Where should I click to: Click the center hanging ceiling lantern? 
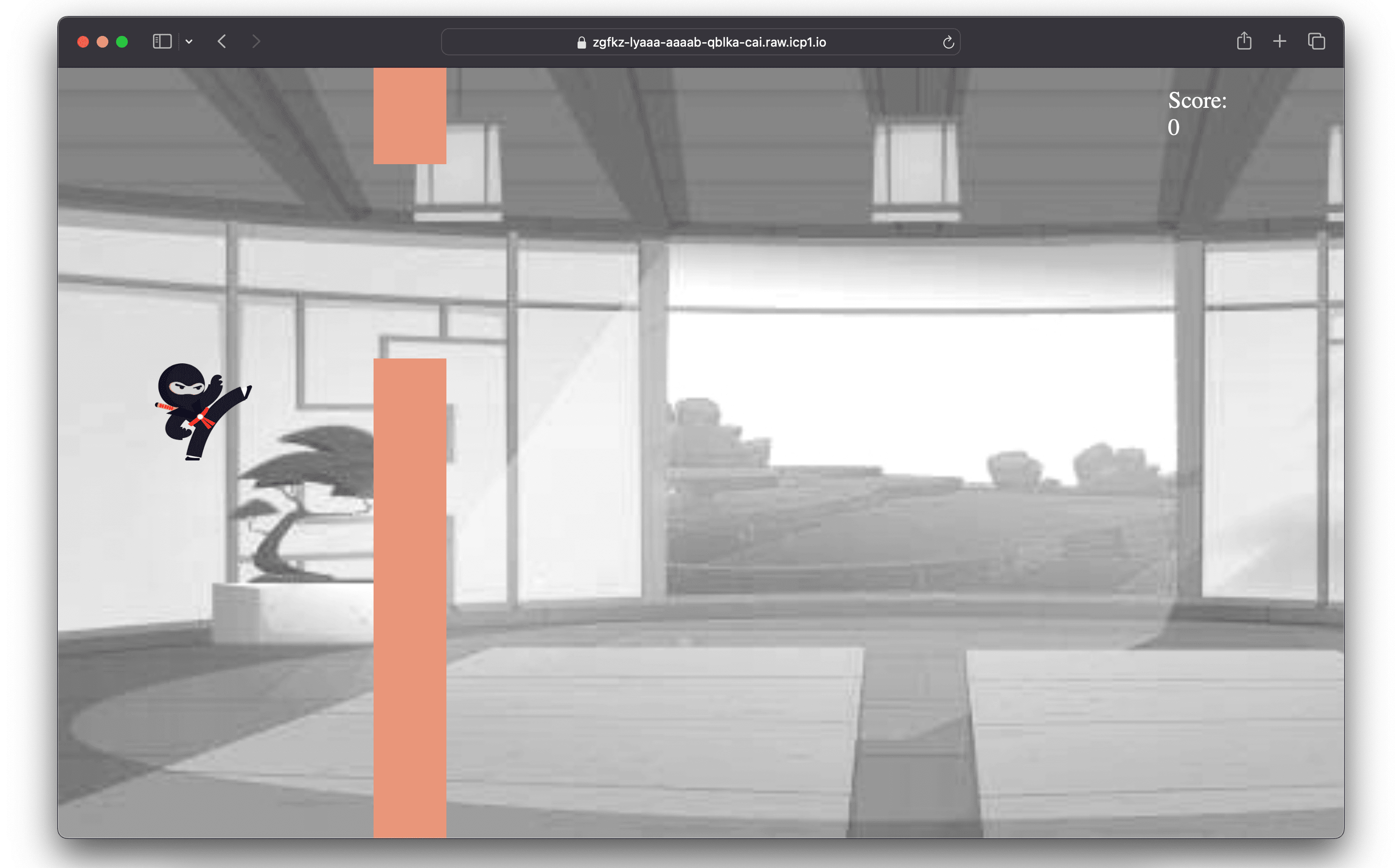(915, 164)
